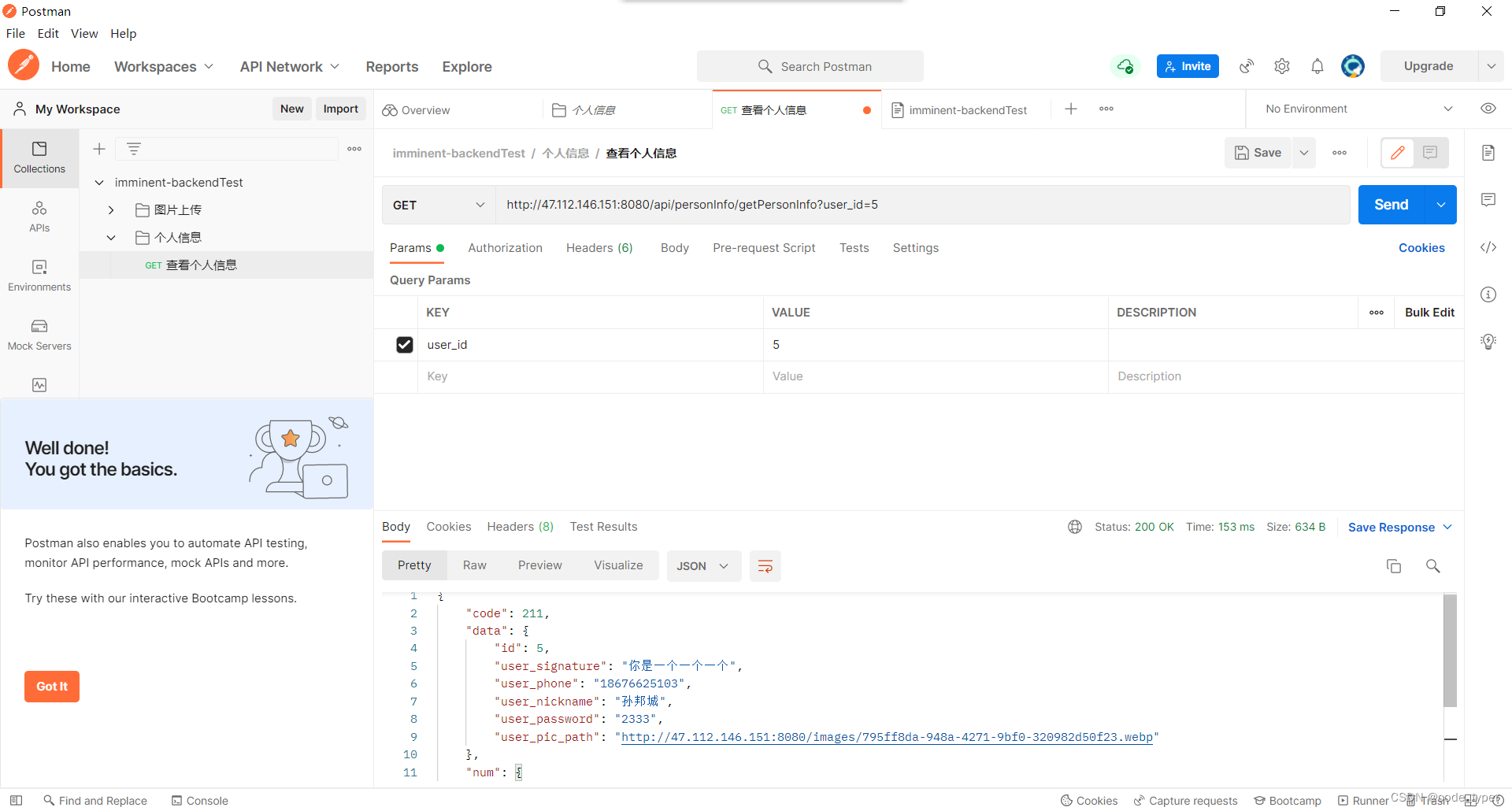
Task: Click the Got It button
Action: pos(52,687)
